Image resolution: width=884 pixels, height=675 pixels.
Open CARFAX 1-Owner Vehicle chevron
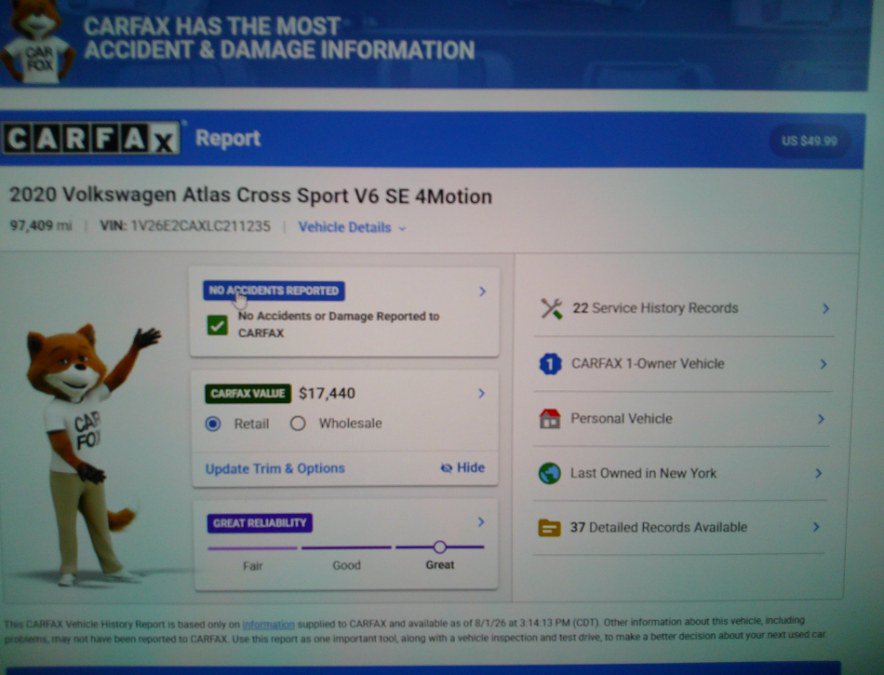click(x=823, y=364)
